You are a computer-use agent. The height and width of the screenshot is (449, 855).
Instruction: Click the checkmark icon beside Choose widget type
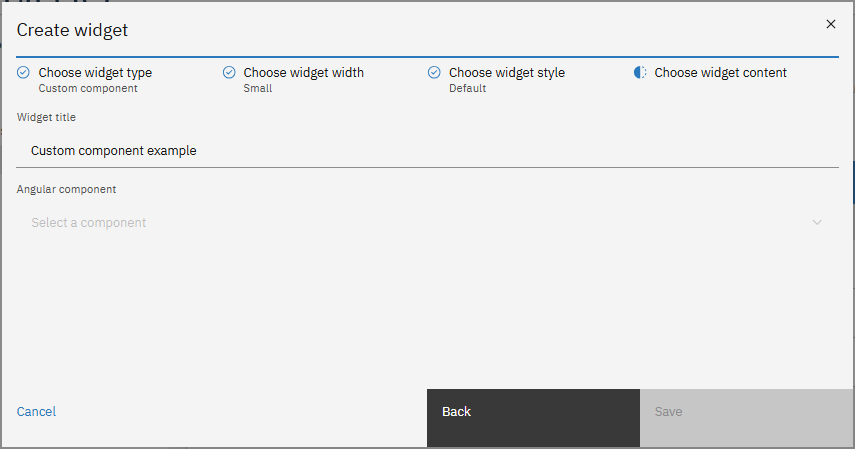click(x=24, y=73)
